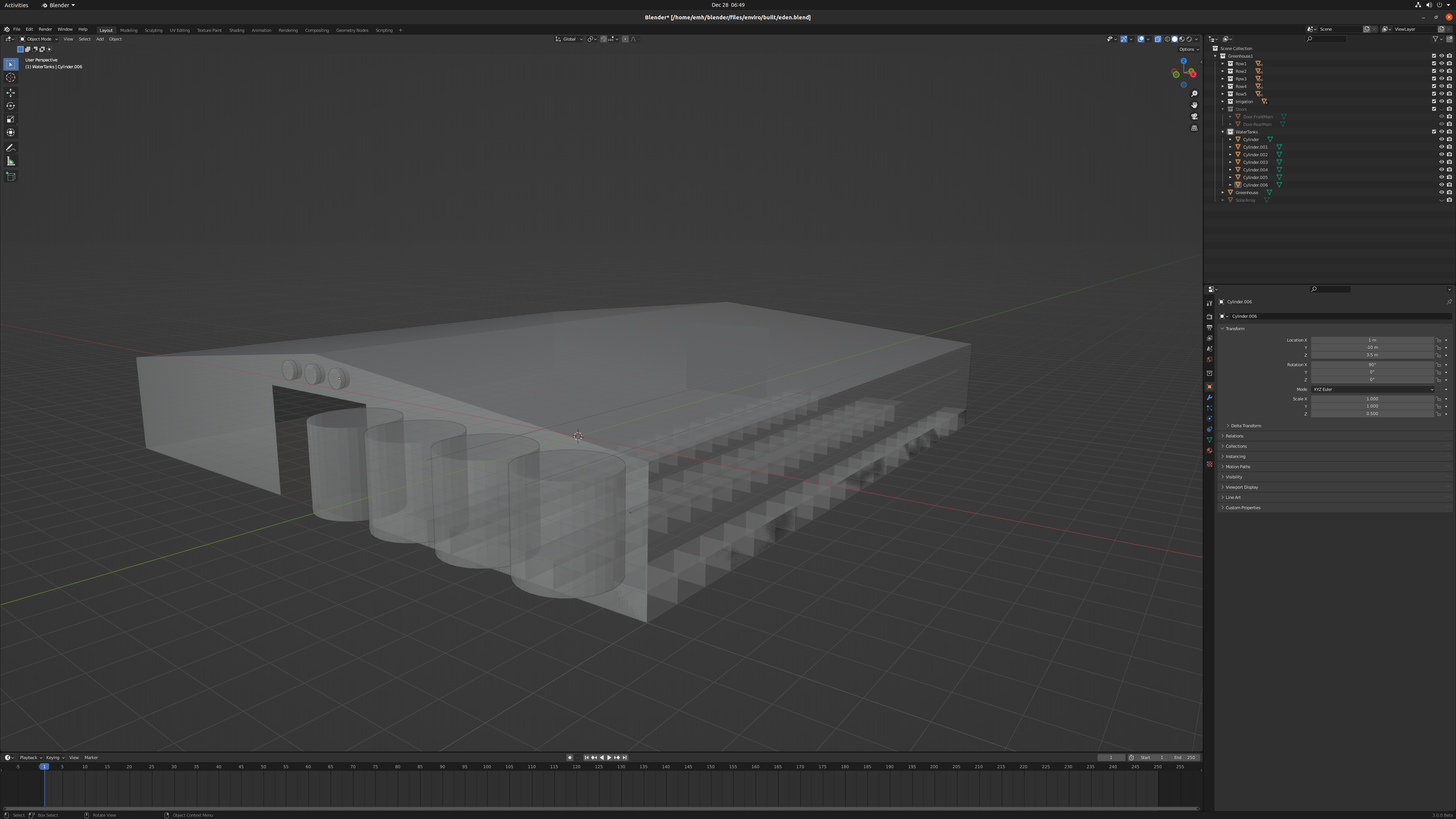Switch to Geometry Nodes workspace tab
The height and width of the screenshot is (819, 1456).
(352, 30)
